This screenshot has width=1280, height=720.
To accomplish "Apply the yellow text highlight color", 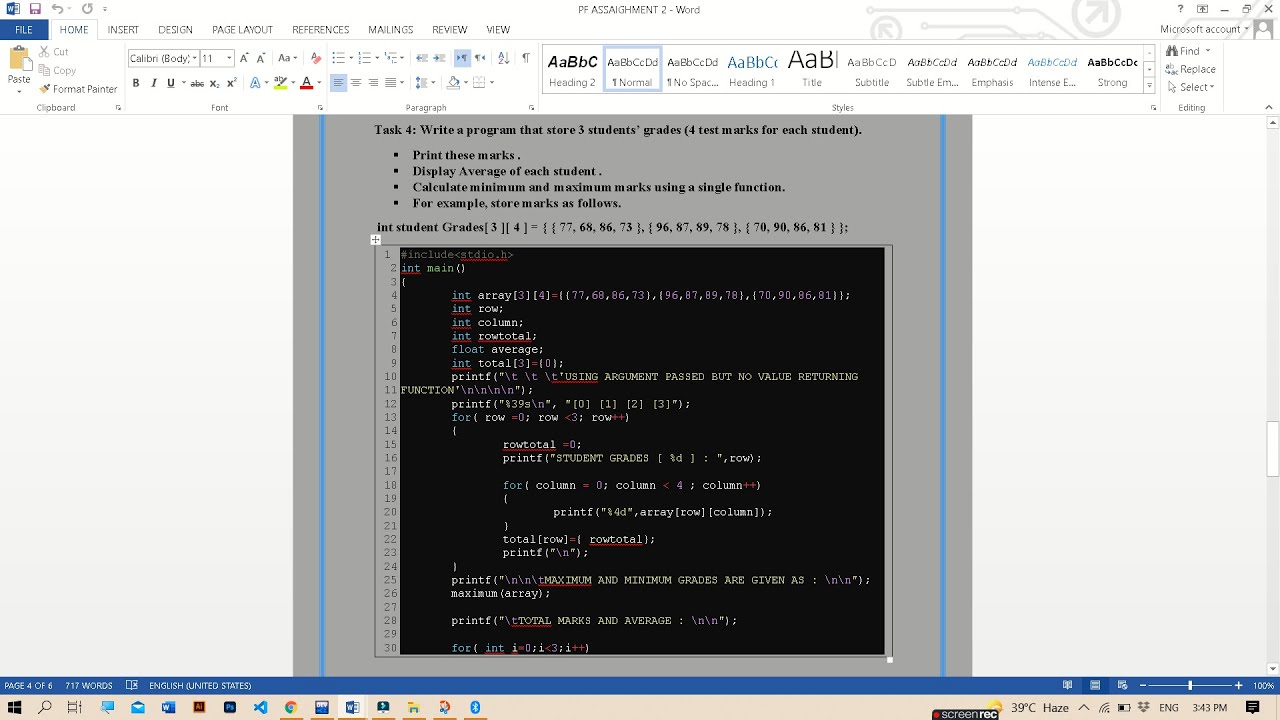I will click(x=280, y=83).
